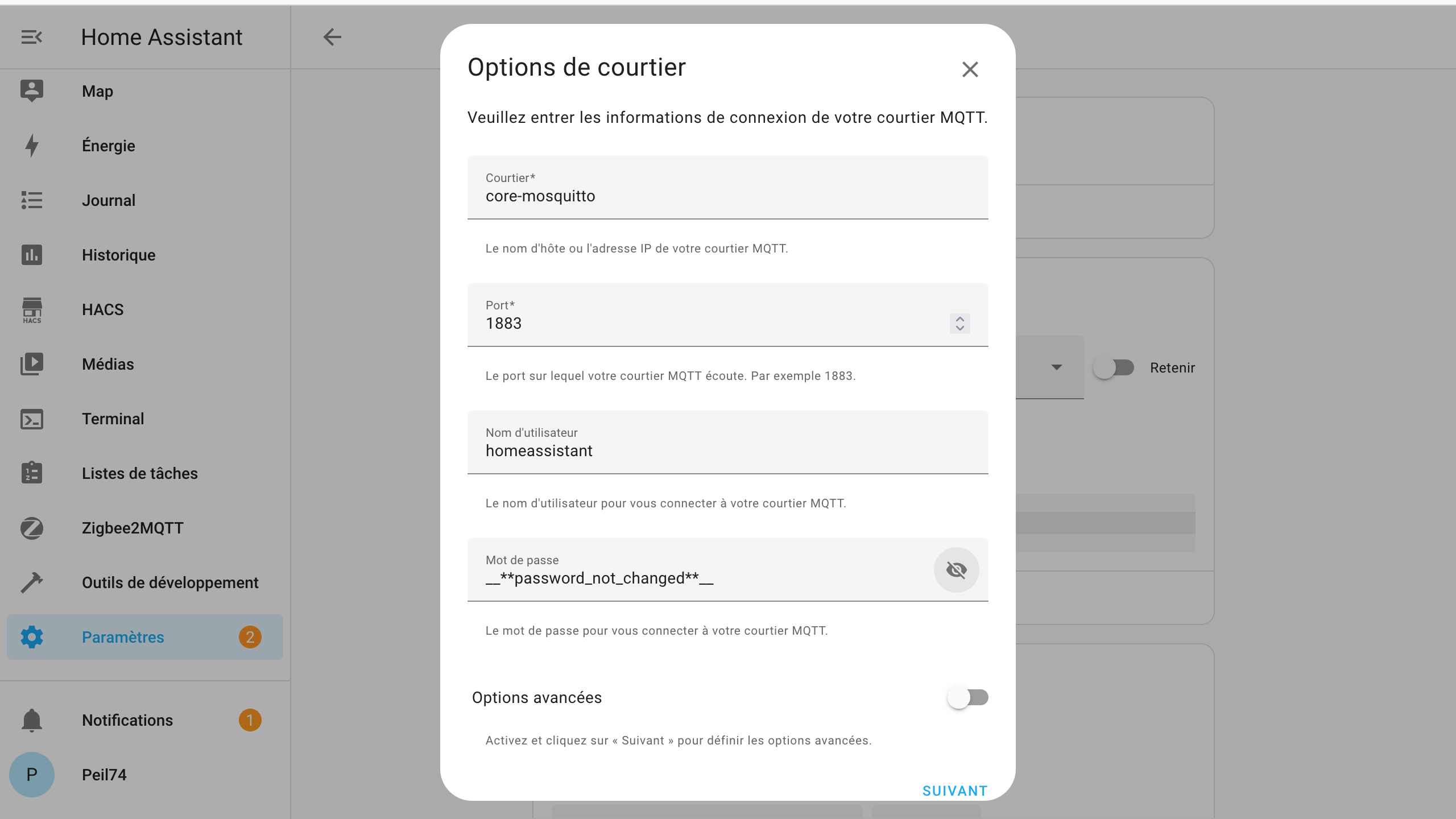Show password with the eye icon
Screen dimensions: 1456x819
tap(956, 570)
